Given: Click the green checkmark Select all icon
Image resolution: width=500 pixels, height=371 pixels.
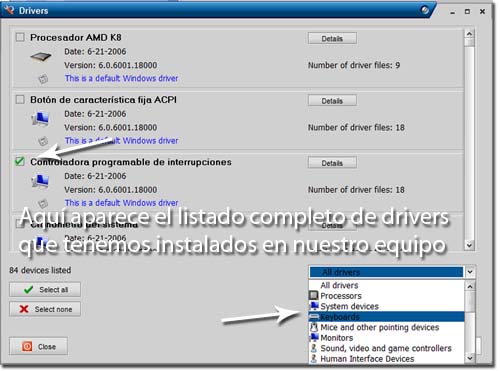Looking at the screenshot, I should point(29,289).
